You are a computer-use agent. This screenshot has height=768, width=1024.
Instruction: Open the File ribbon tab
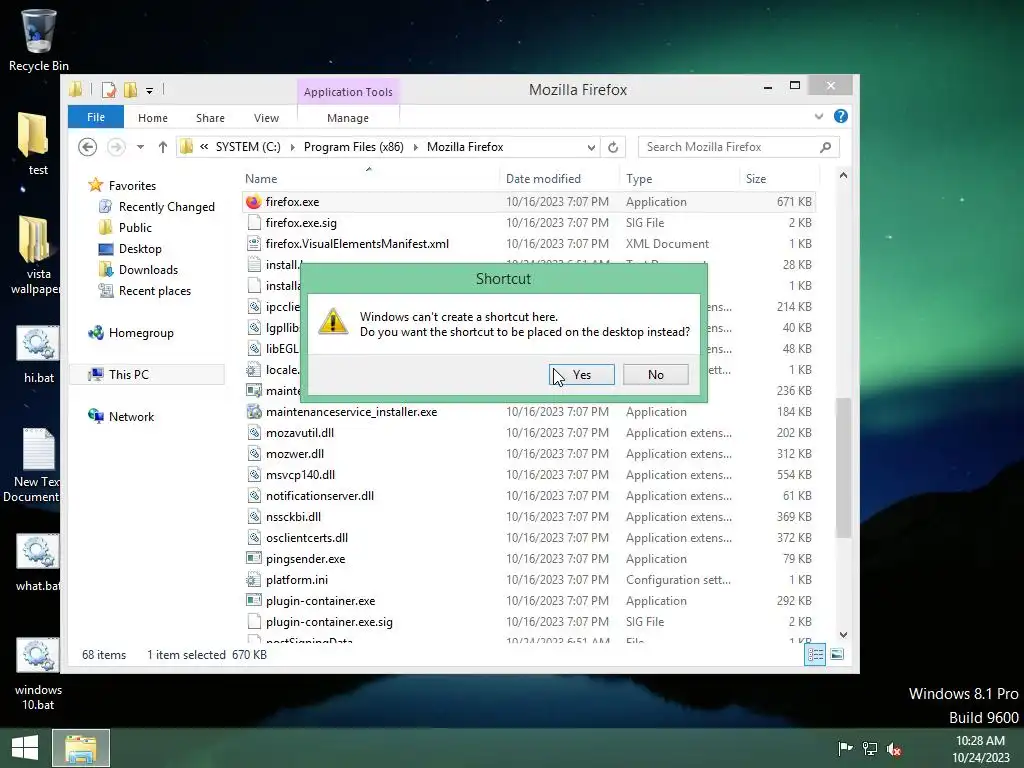tap(96, 117)
